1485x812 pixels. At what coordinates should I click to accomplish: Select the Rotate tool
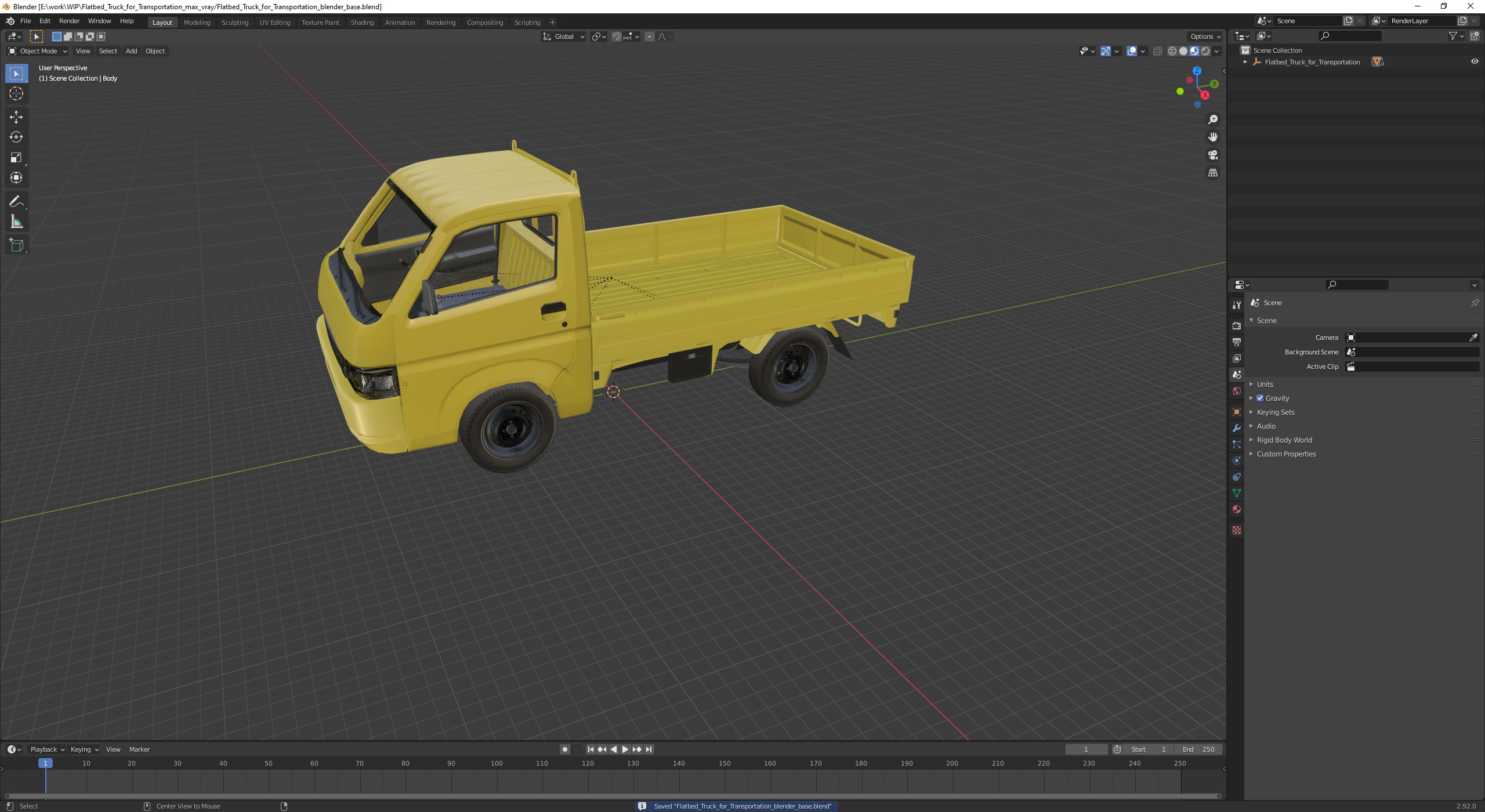point(16,137)
